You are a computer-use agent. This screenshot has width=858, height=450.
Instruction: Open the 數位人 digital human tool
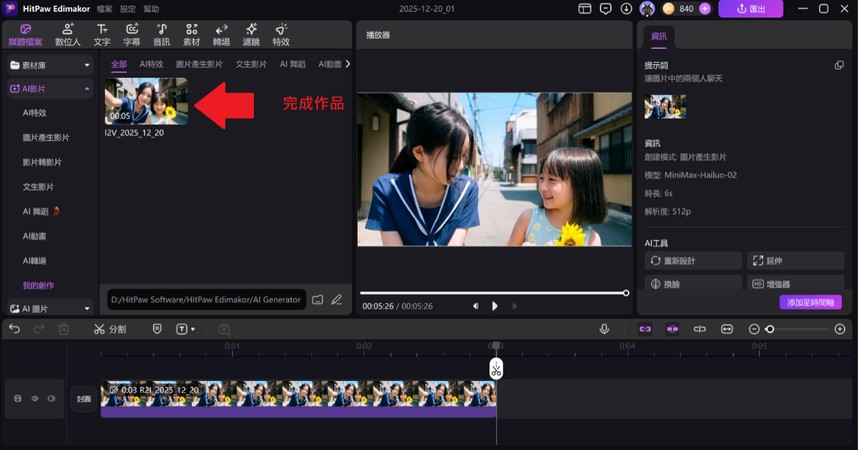tap(68, 35)
